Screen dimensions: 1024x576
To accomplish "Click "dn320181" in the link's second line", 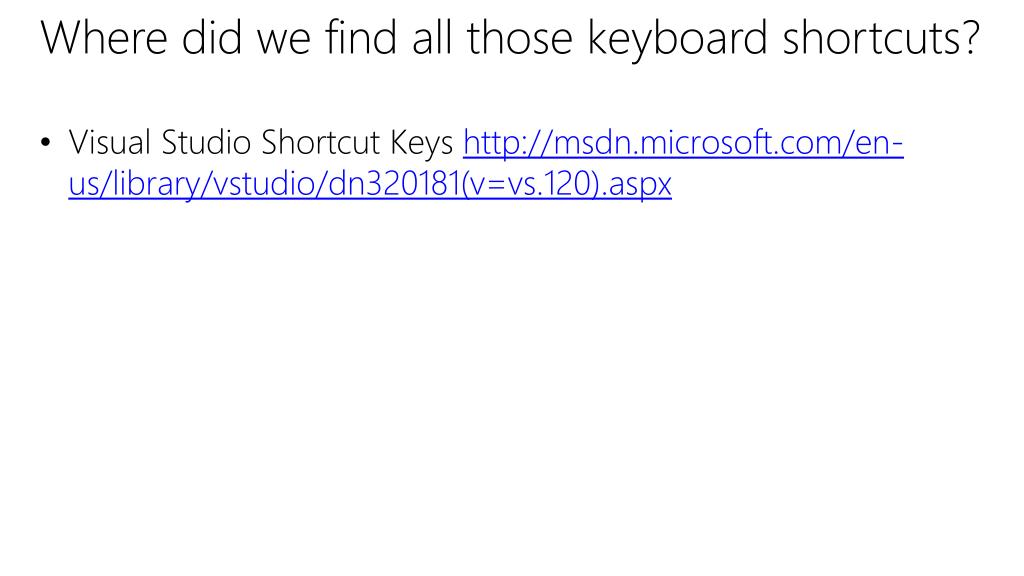I will point(394,184).
